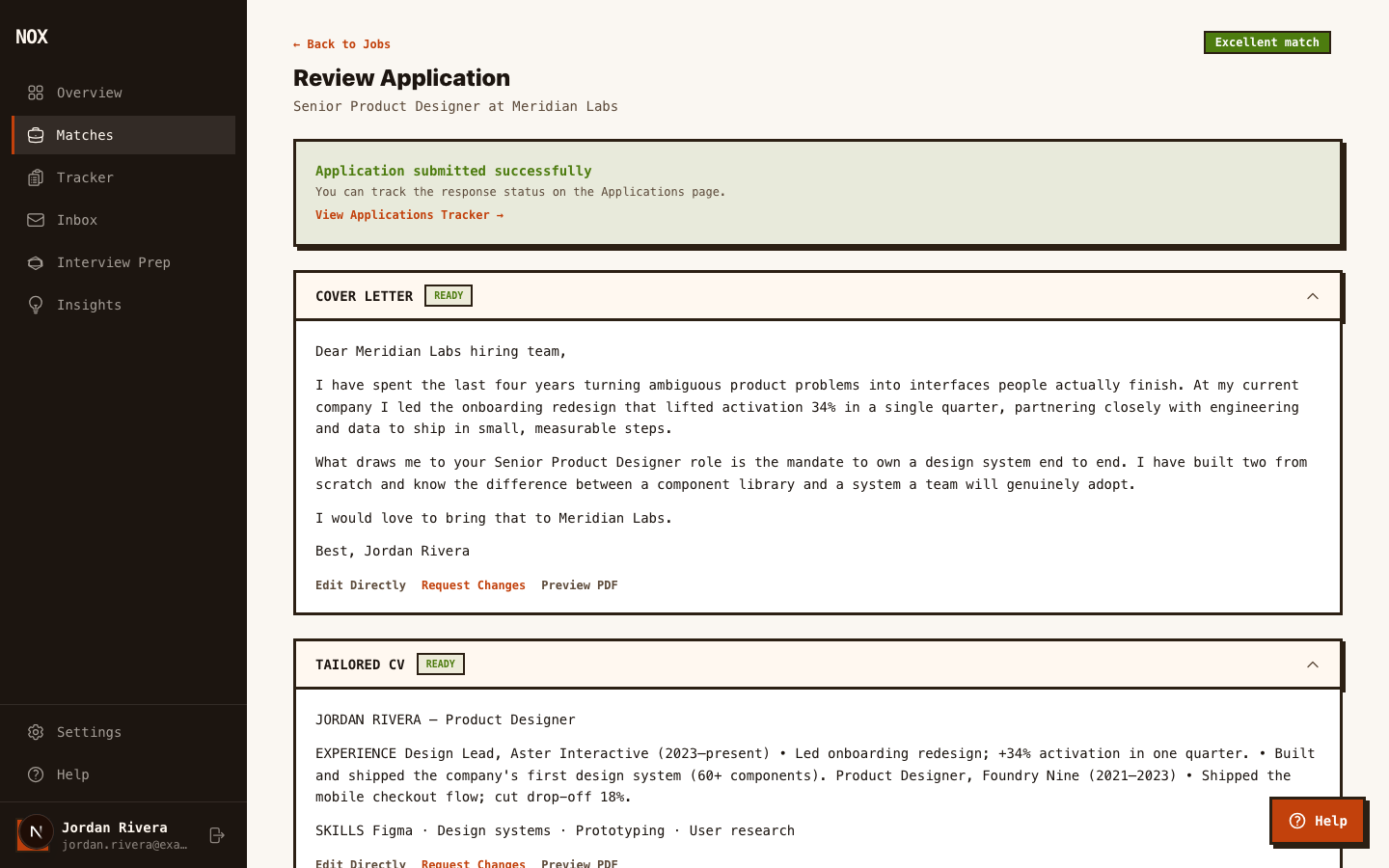Click the log out icon beside Jordan Rivera
The image size is (1389, 868).
pos(217,835)
